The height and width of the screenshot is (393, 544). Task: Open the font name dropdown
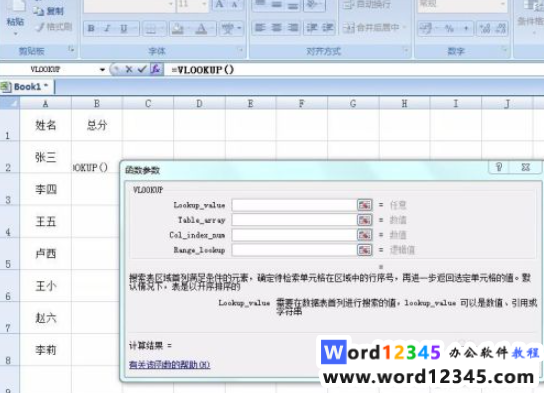pos(171,5)
